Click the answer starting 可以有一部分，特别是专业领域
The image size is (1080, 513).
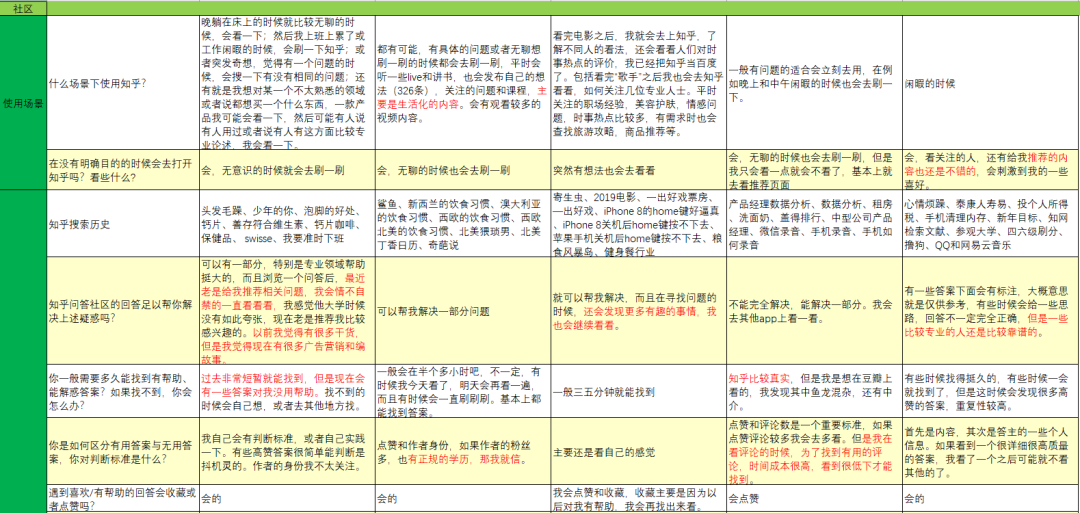point(287,311)
